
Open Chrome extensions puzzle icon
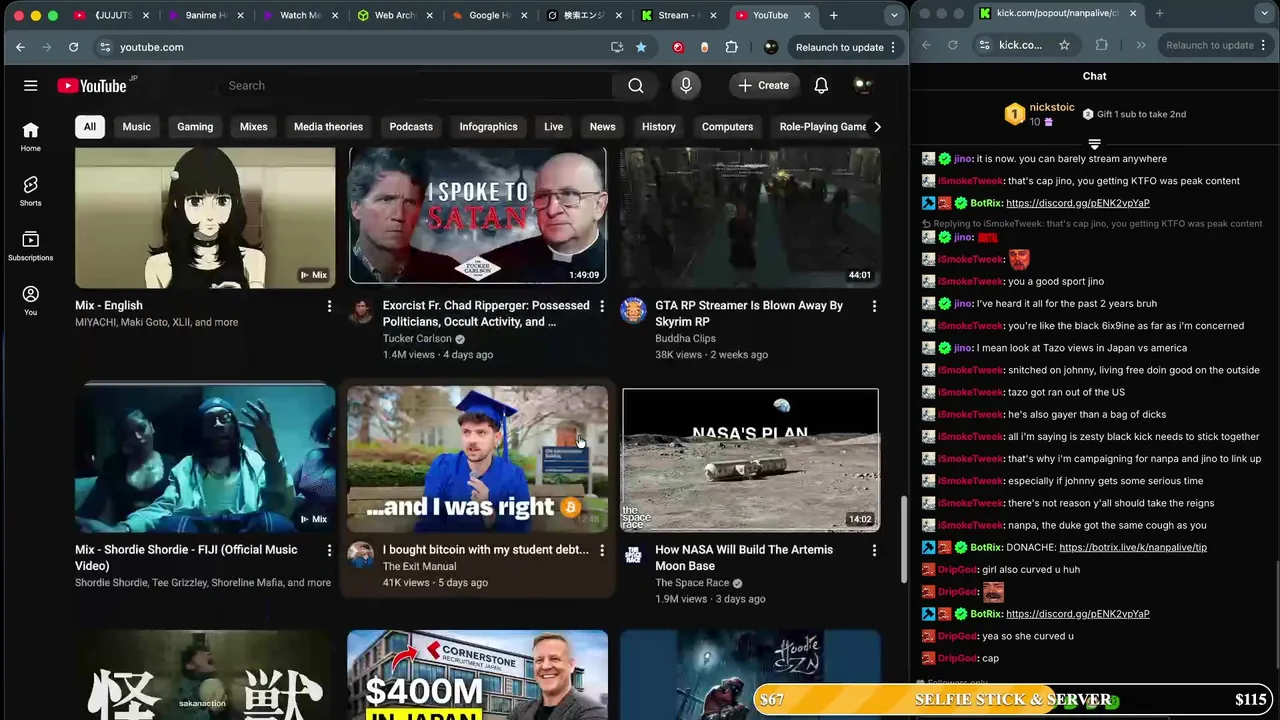[732, 47]
